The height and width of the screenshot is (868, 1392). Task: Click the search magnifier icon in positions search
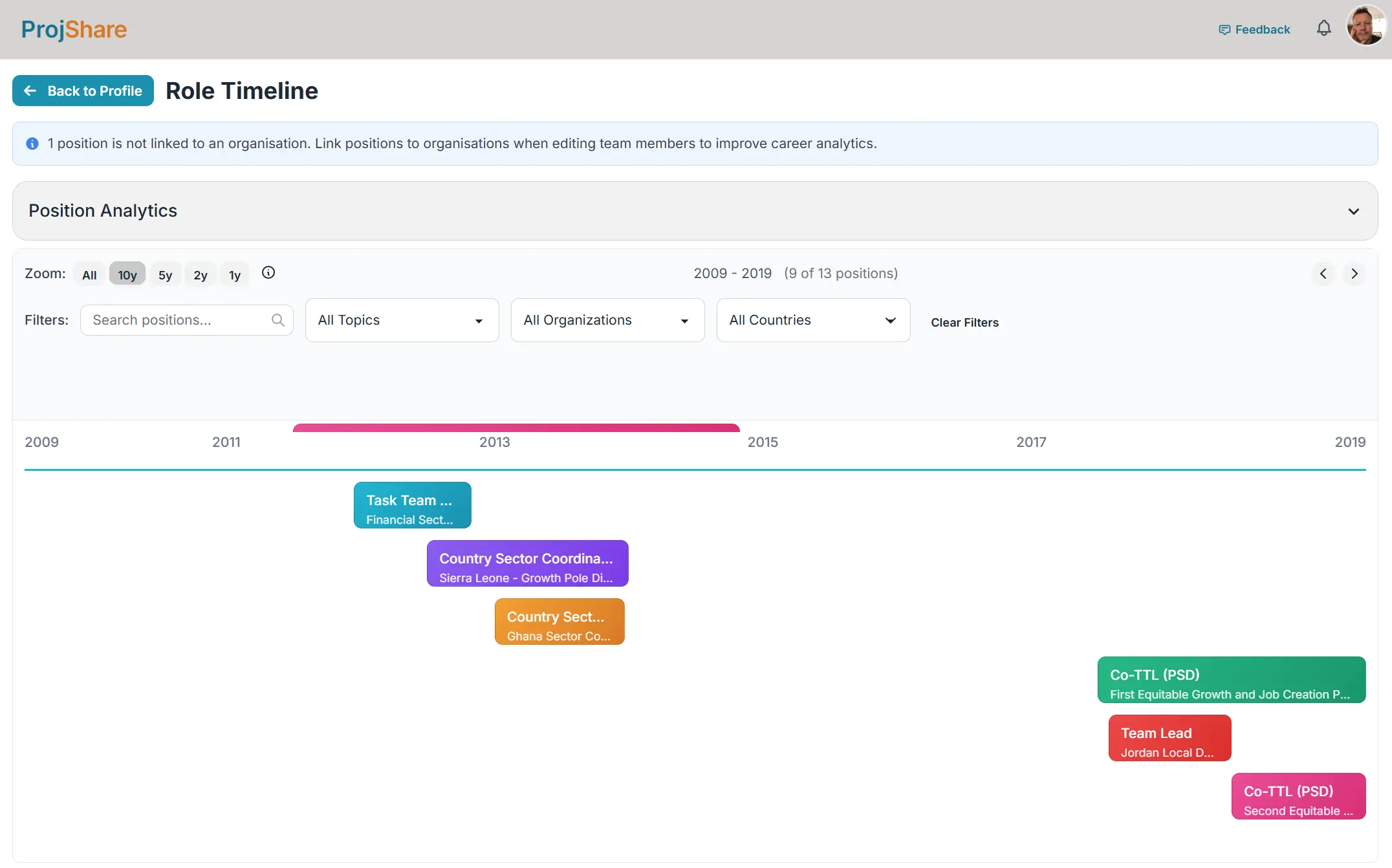pos(278,320)
